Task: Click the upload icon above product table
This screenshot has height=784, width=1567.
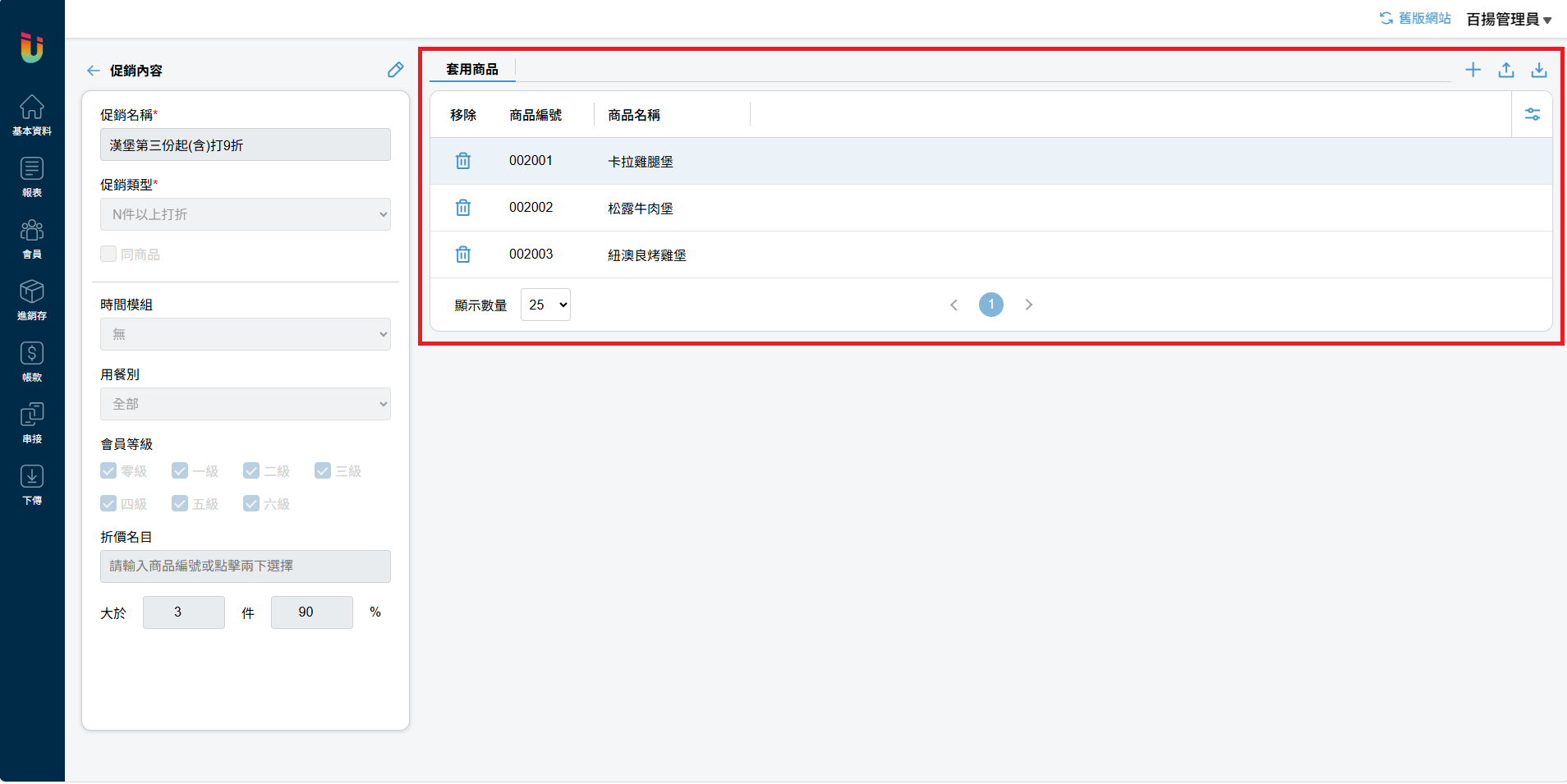Action: click(1505, 70)
